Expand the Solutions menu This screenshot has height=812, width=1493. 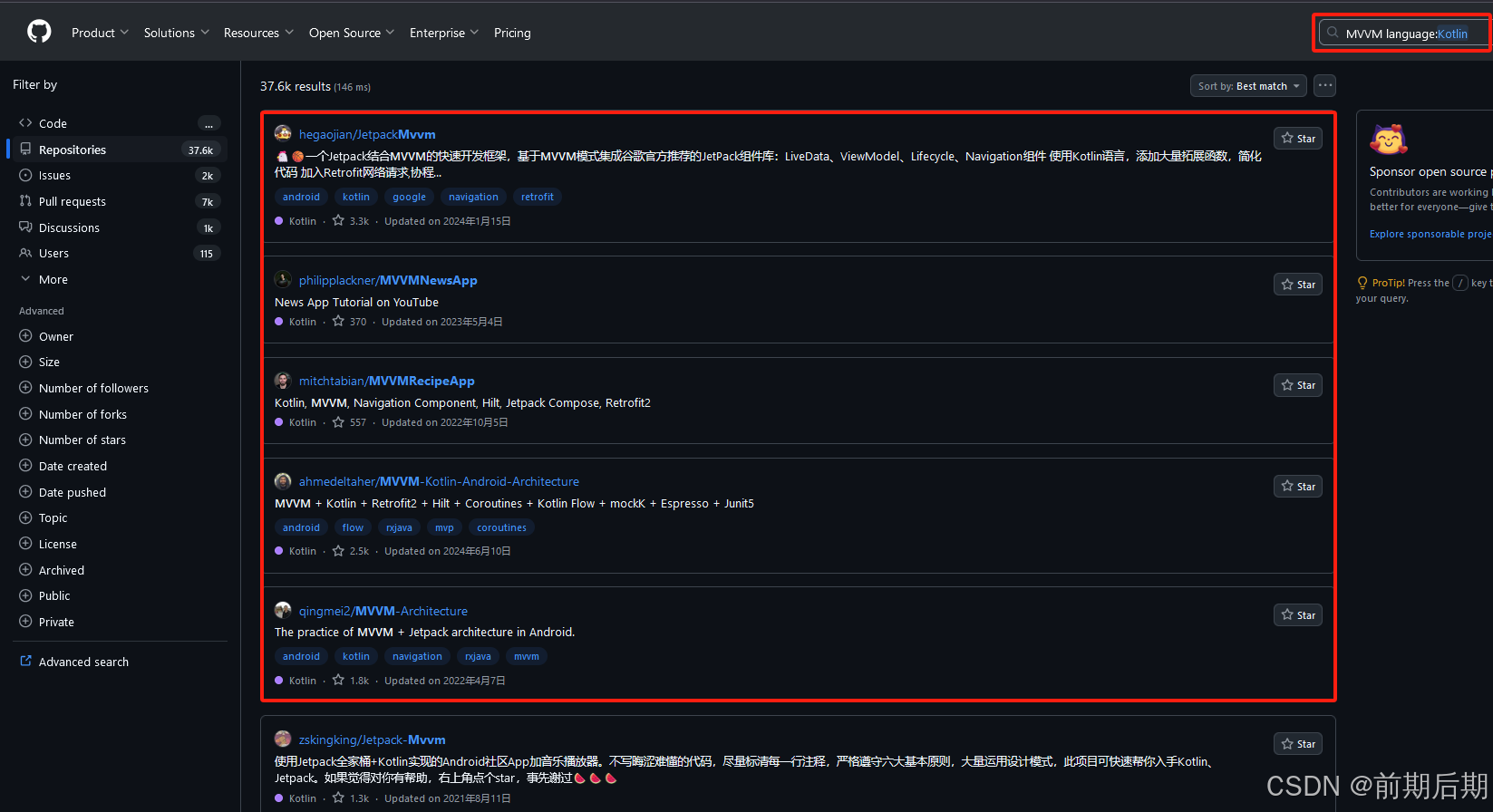pos(176,33)
